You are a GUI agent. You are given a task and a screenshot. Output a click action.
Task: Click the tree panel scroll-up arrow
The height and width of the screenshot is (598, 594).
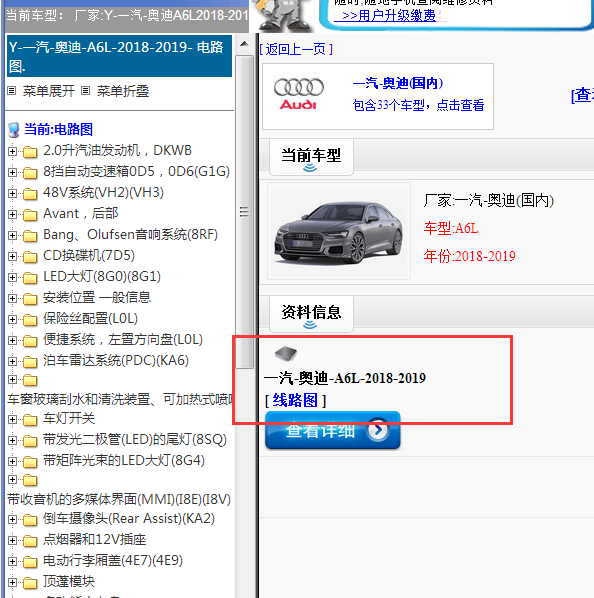click(244, 44)
